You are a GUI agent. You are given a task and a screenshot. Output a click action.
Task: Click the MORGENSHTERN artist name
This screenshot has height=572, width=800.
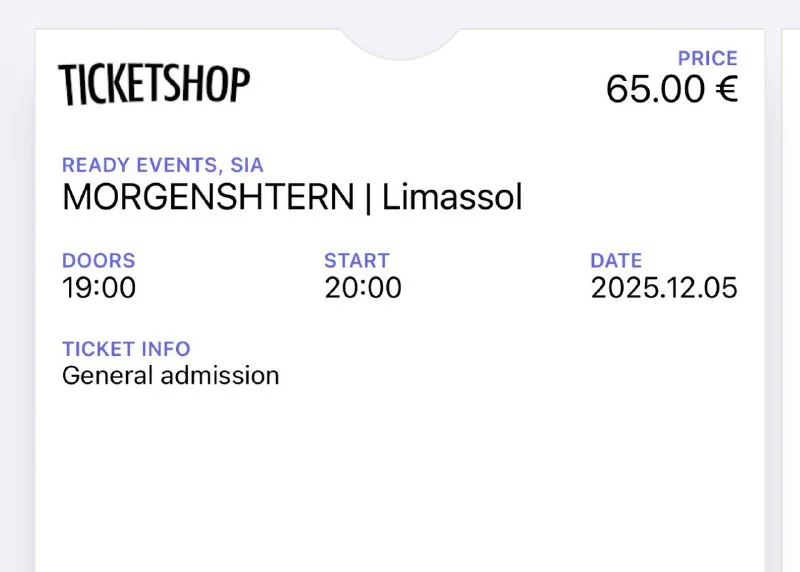208,197
